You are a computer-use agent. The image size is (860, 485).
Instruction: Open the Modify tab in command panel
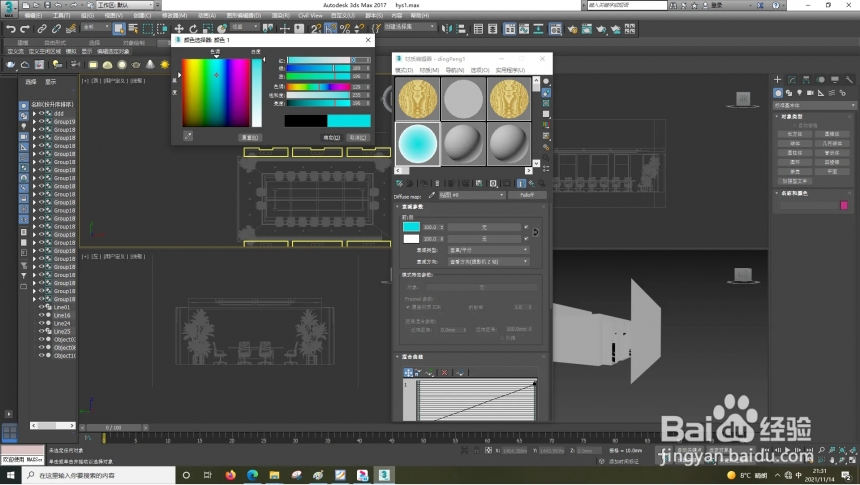point(791,80)
